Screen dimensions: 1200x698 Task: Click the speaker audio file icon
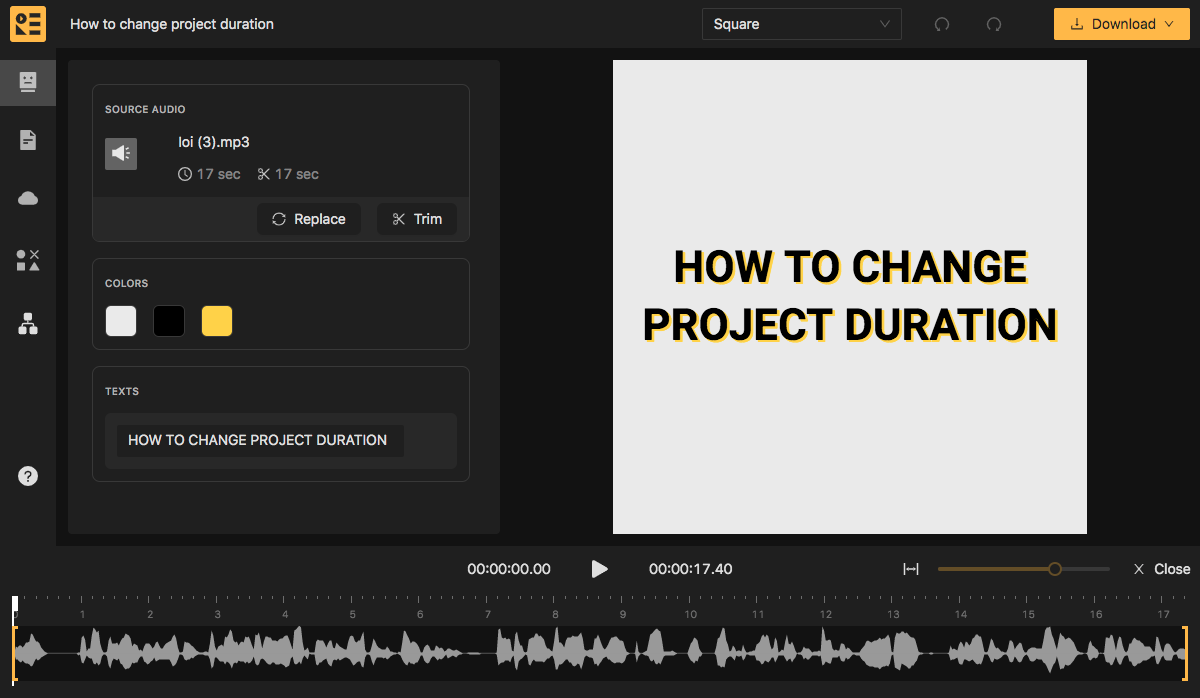pos(121,153)
